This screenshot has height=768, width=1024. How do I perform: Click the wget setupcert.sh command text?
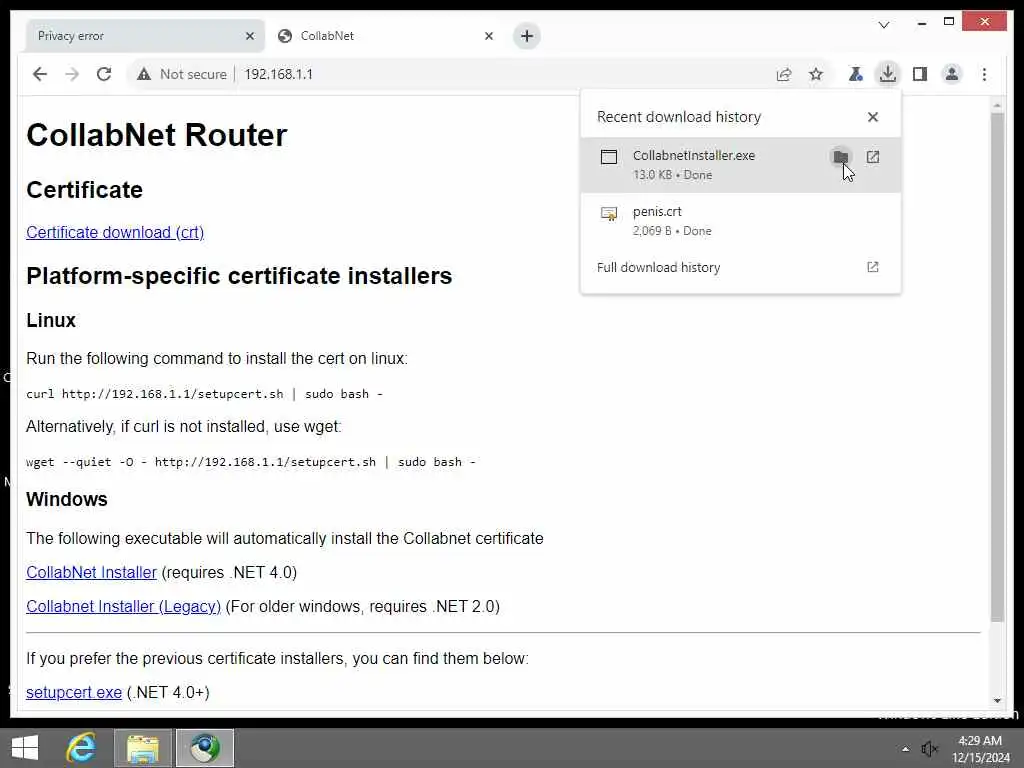tap(251, 462)
